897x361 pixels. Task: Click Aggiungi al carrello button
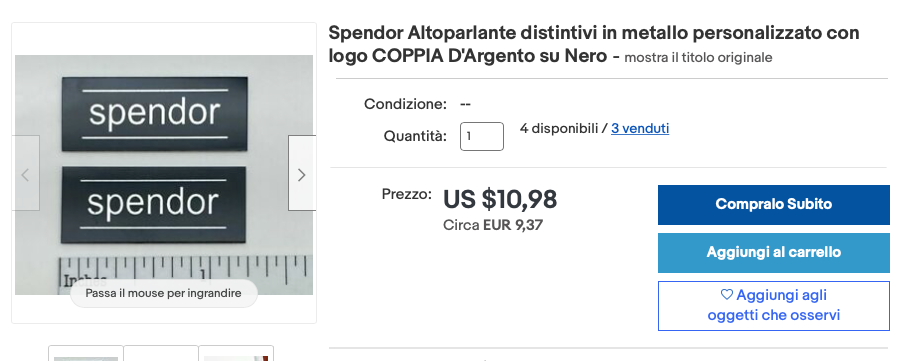pyautogui.click(x=773, y=252)
